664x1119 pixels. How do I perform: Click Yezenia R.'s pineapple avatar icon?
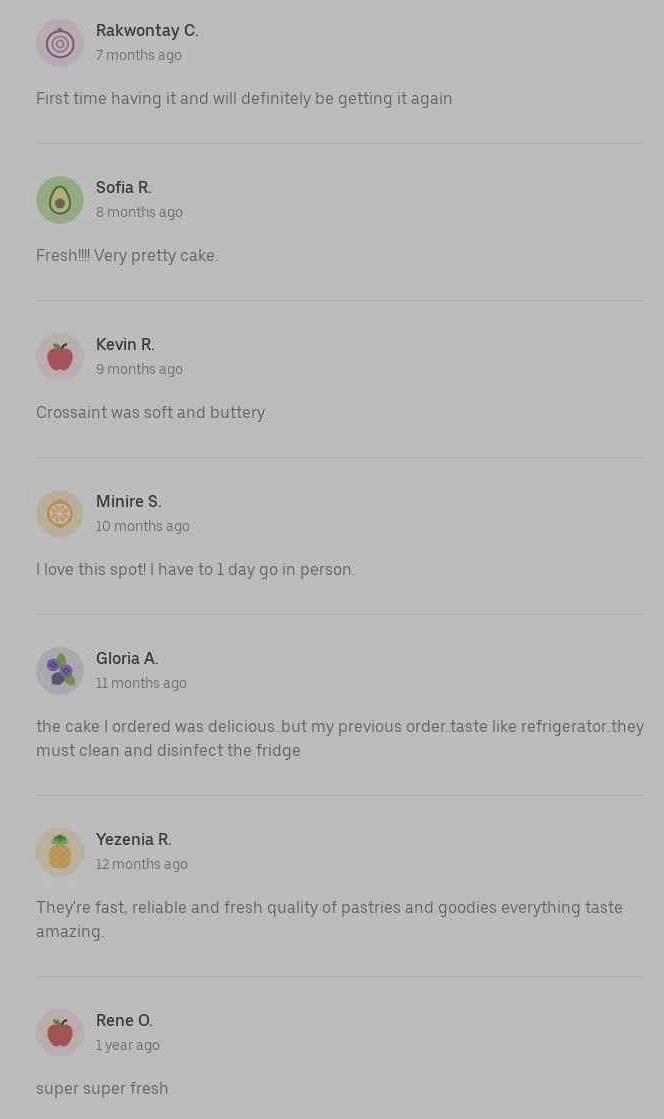coord(60,852)
